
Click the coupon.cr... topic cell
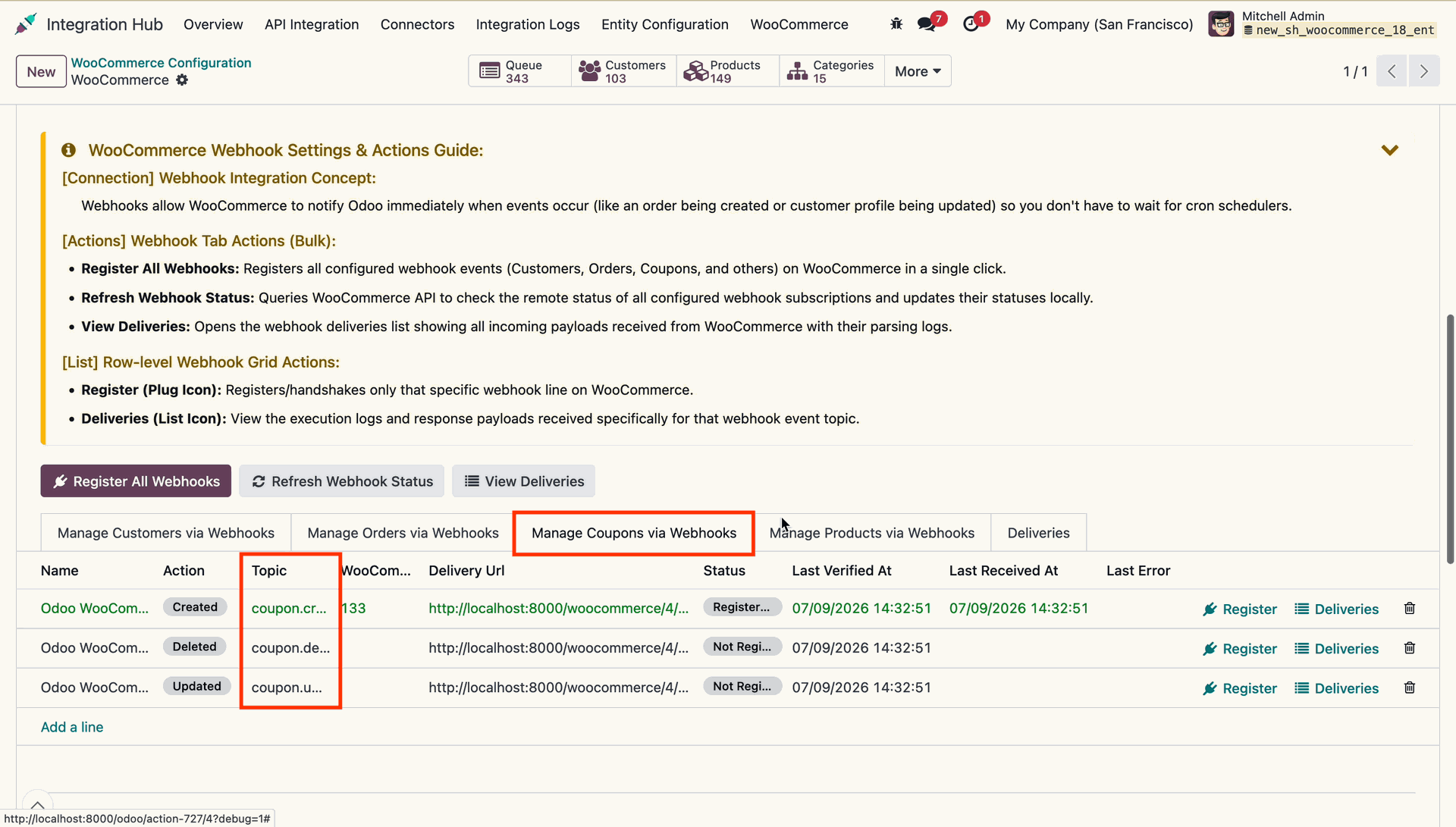pos(289,609)
